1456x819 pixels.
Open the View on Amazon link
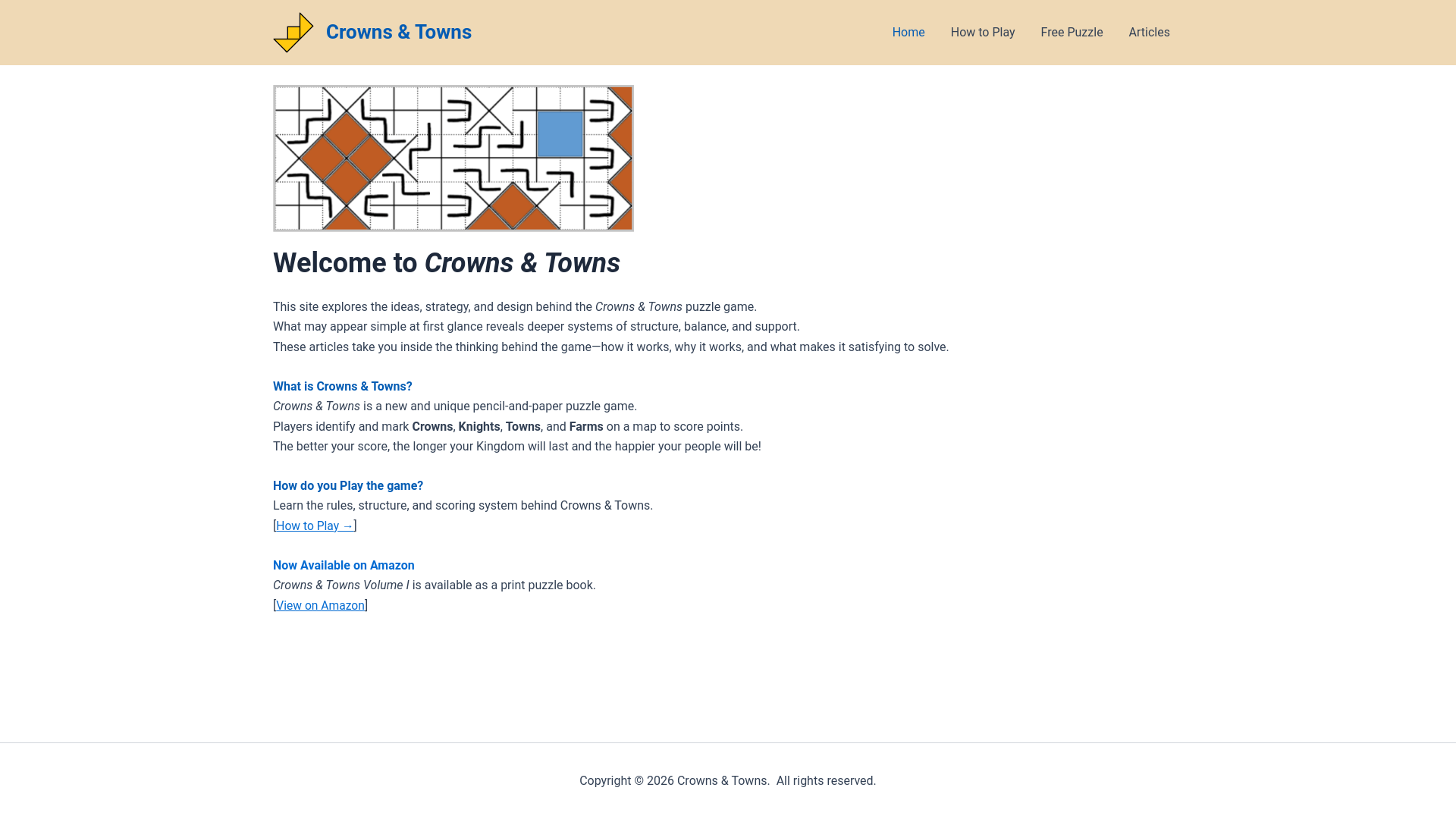(320, 605)
